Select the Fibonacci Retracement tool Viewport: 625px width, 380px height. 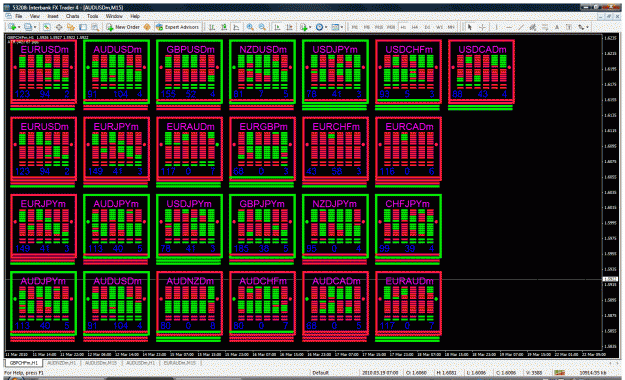click(544, 27)
